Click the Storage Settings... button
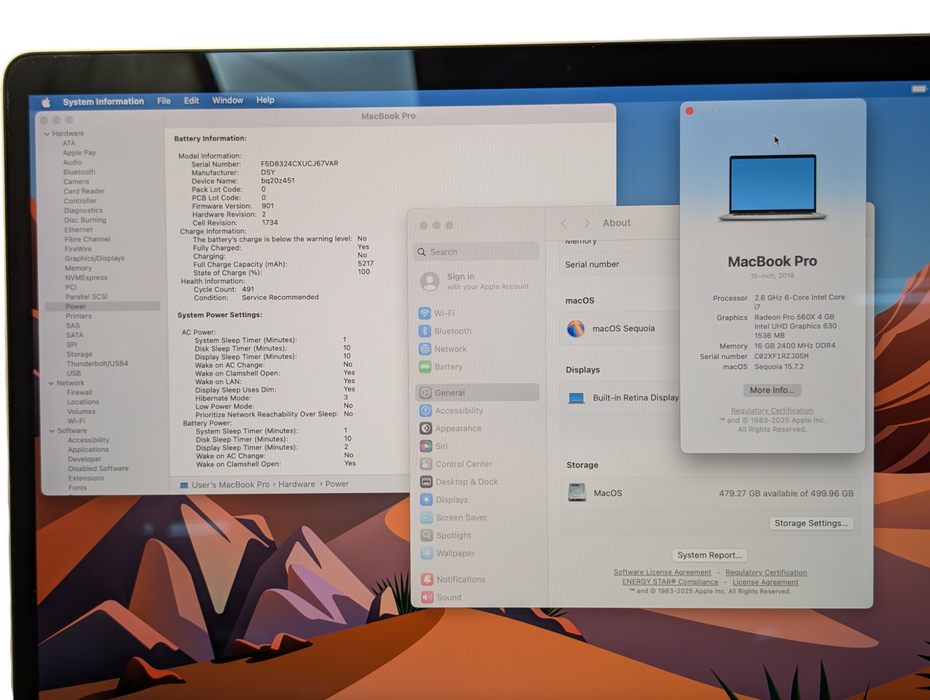930x700 pixels. pyautogui.click(x=811, y=523)
